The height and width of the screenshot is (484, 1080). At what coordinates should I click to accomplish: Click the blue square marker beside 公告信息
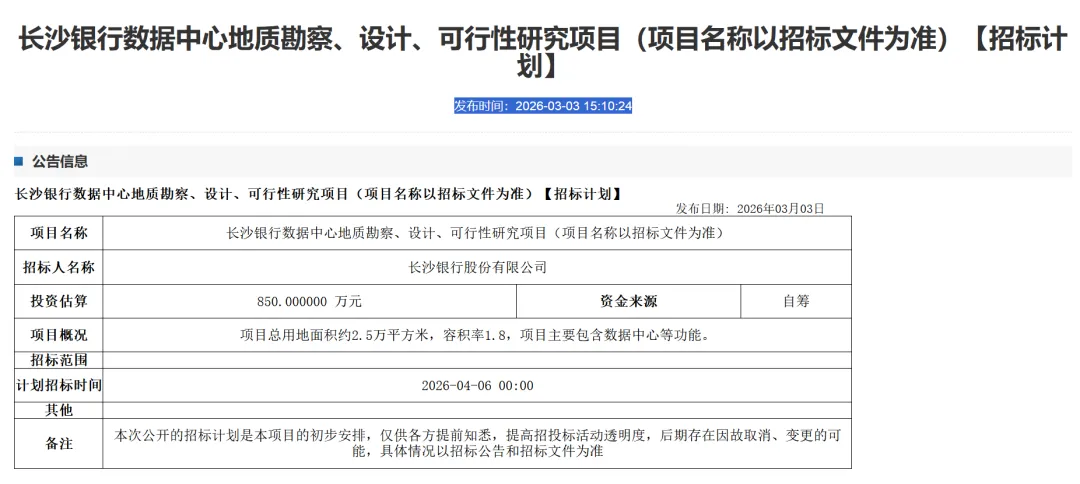19,162
